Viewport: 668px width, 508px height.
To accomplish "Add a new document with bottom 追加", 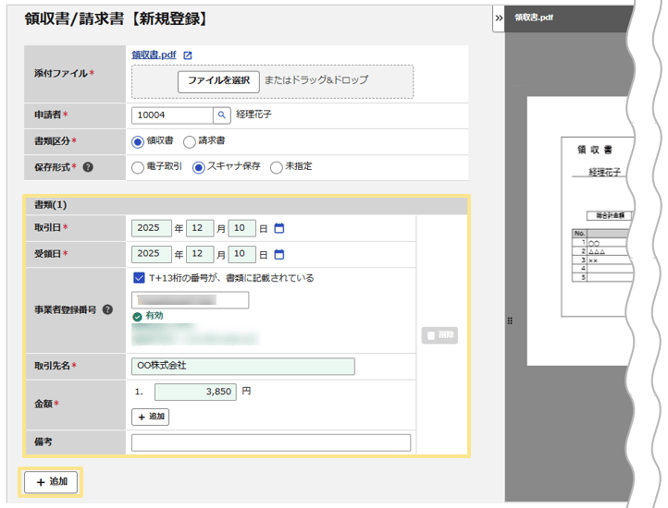I will point(51,482).
